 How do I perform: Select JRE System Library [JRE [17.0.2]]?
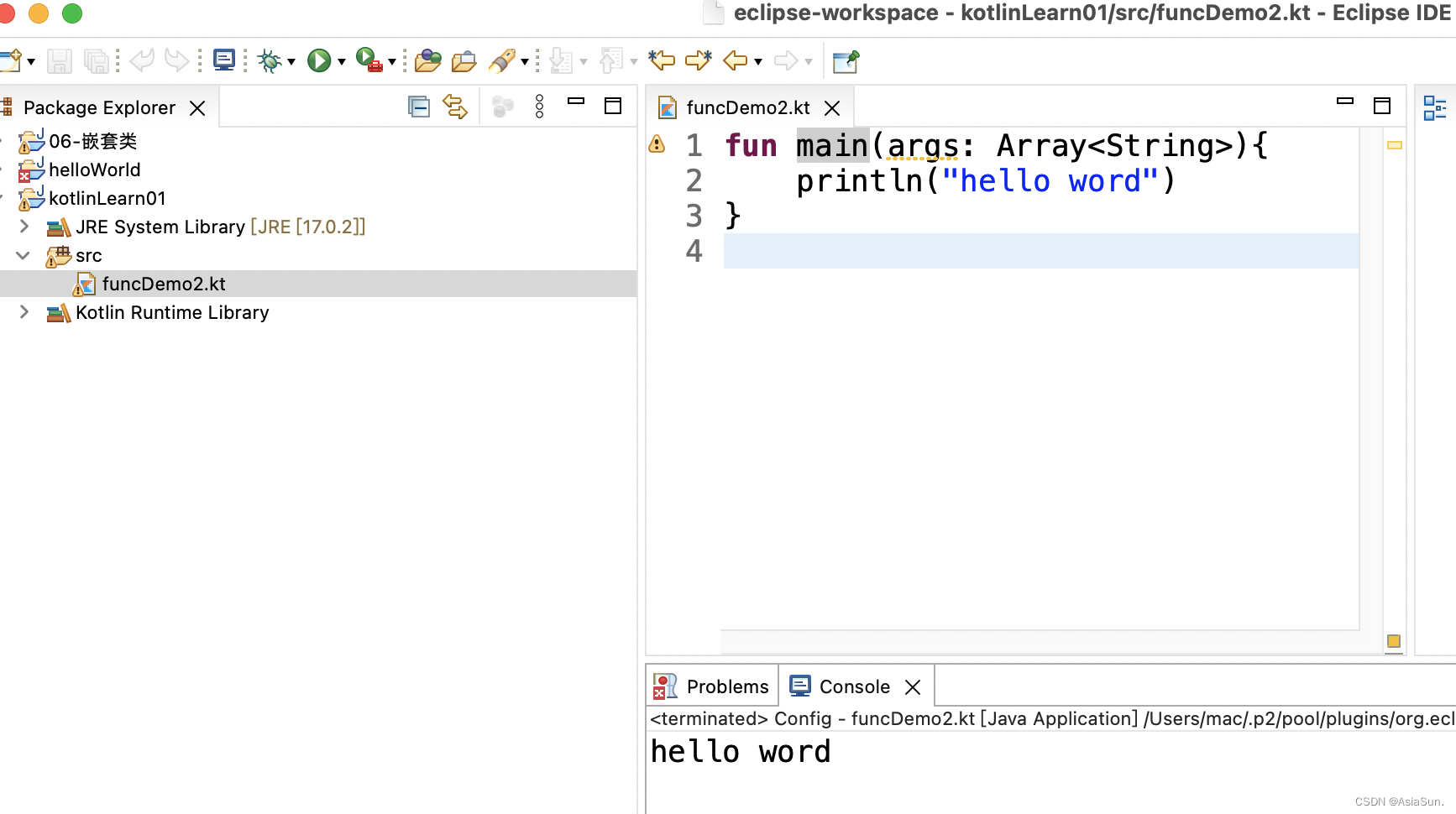220,227
